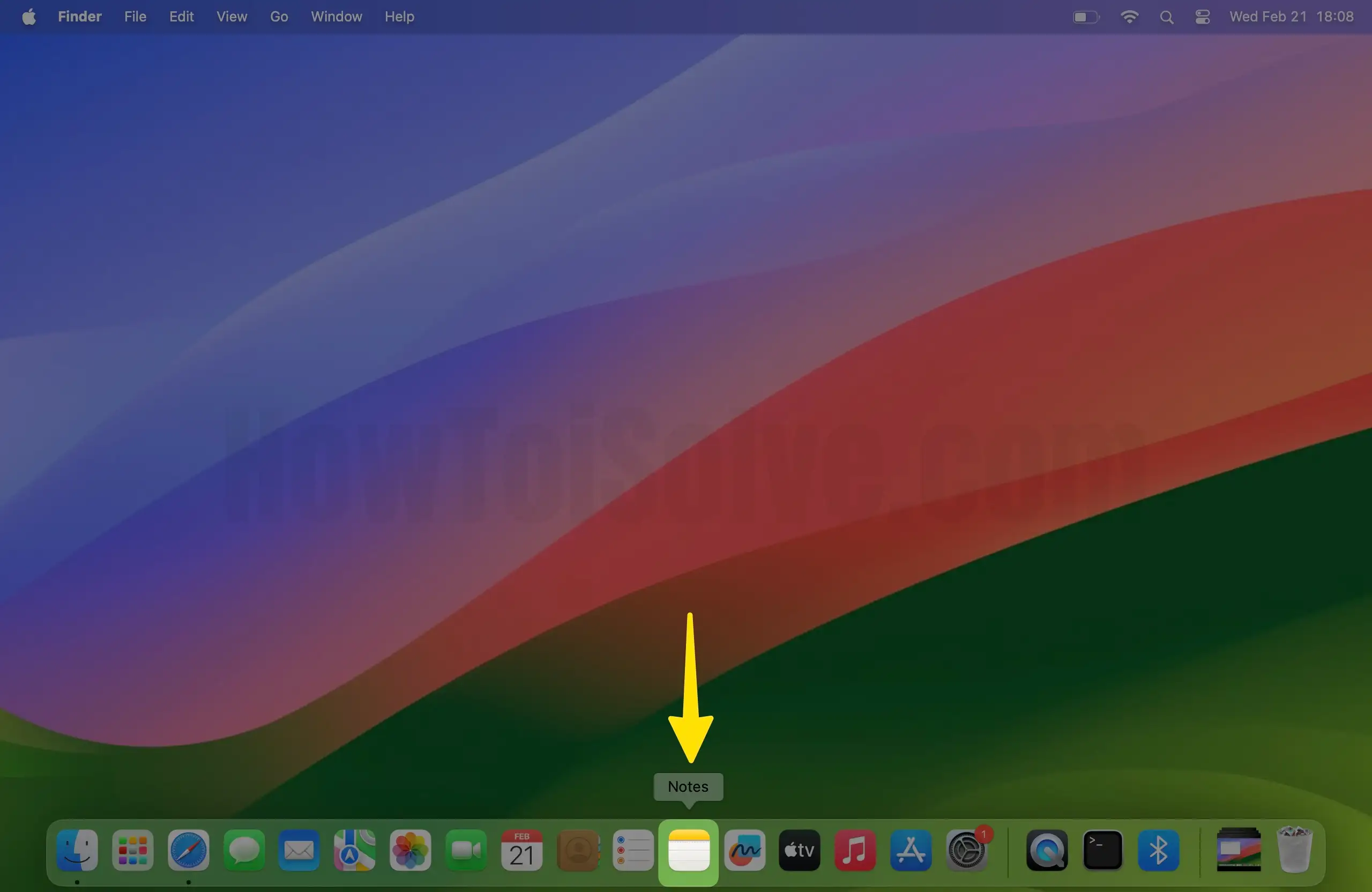Launch Maps from the Dock
The image size is (1372, 892).
tap(355, 851)
